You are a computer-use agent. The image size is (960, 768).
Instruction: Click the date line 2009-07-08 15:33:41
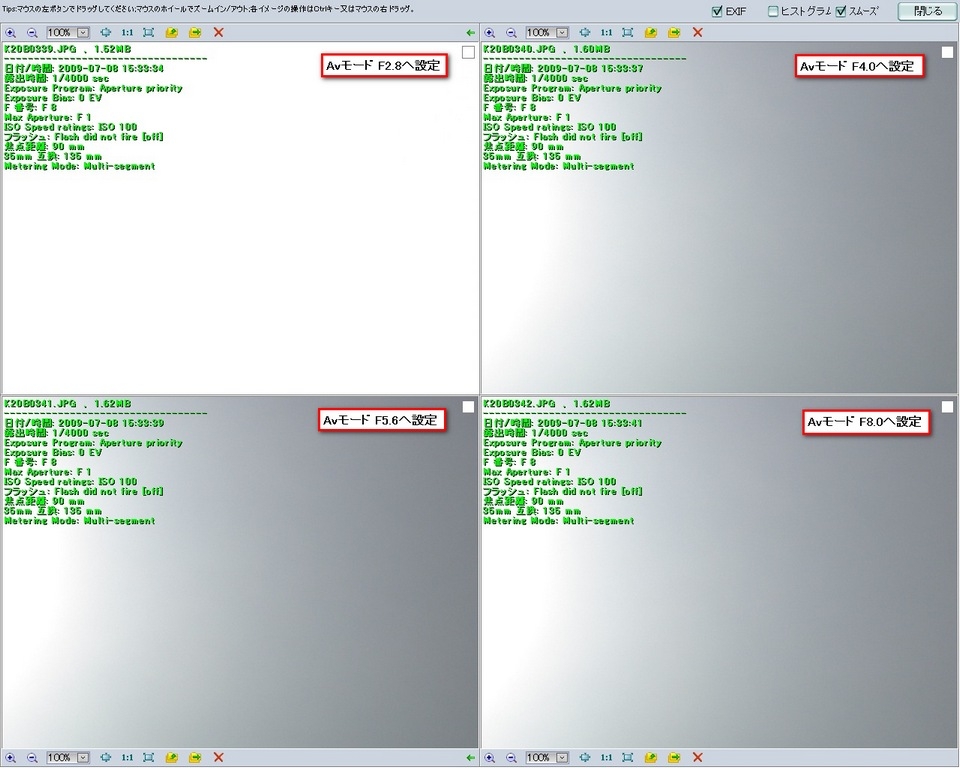563,423
